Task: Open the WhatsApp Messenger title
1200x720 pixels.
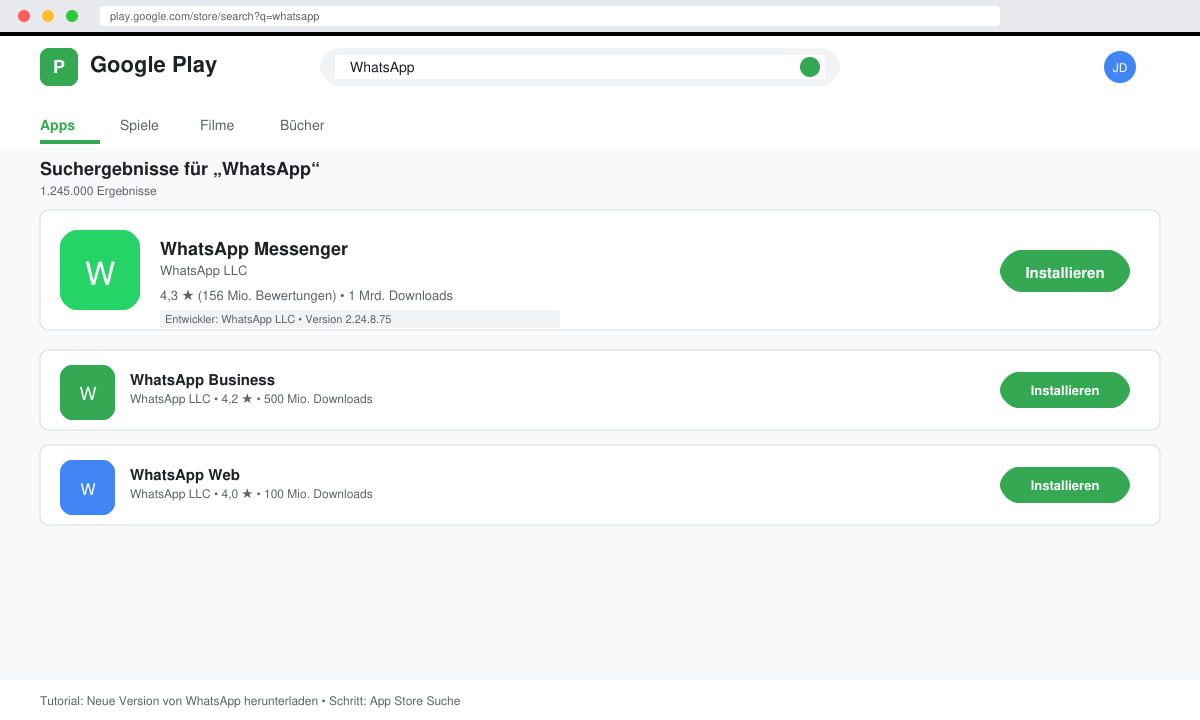Action: tap(254, 249)
